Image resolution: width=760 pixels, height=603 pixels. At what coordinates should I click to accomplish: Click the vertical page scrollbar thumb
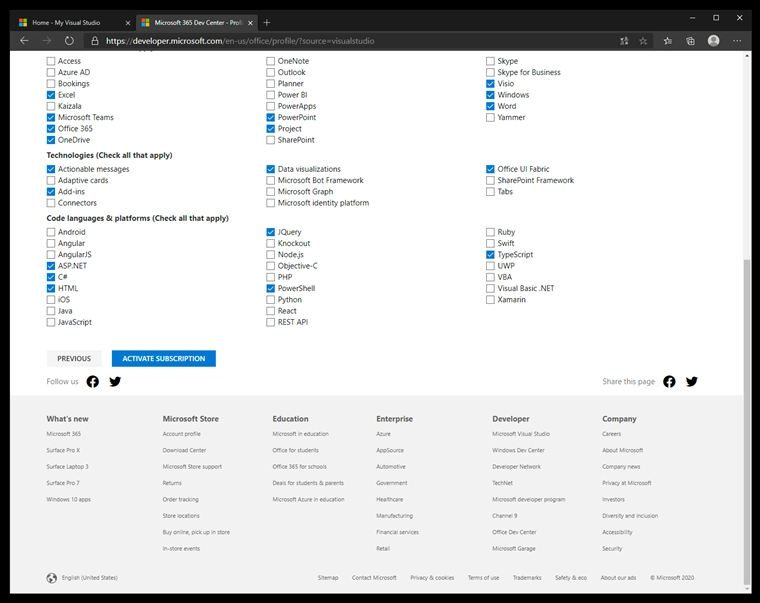747,422
